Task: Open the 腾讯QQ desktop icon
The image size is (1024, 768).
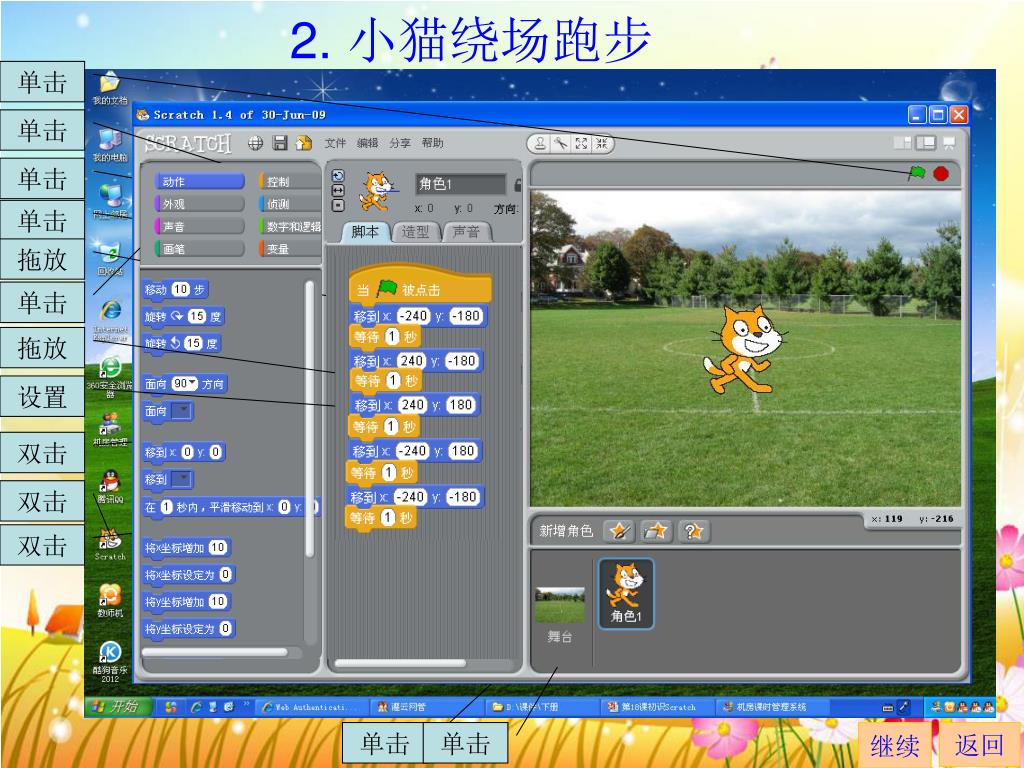Action: tap(110, 487)
